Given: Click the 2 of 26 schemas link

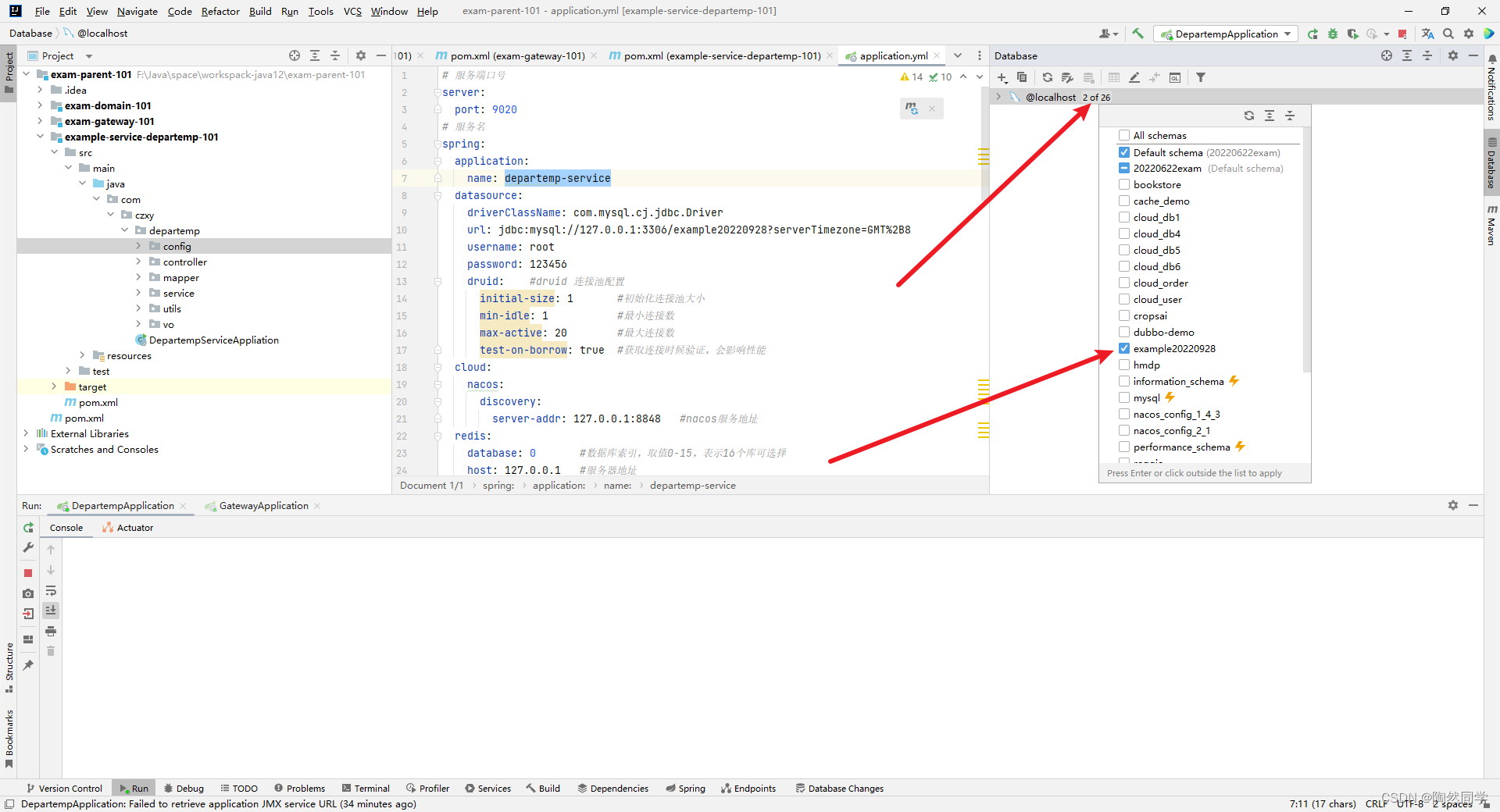Looking at the screenshot, I should 1096,98.
